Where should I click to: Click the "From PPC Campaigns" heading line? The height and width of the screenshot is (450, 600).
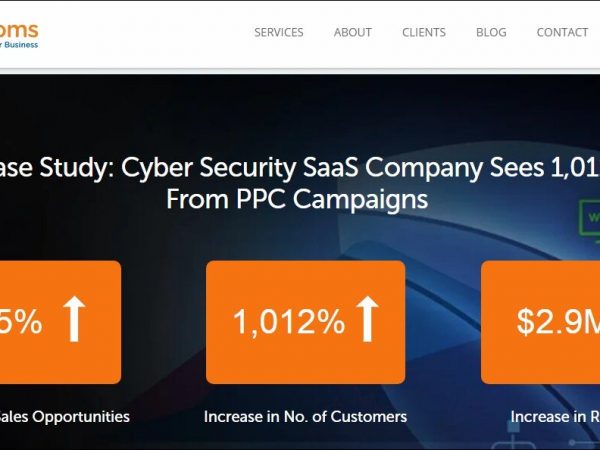tap(296, 199)
